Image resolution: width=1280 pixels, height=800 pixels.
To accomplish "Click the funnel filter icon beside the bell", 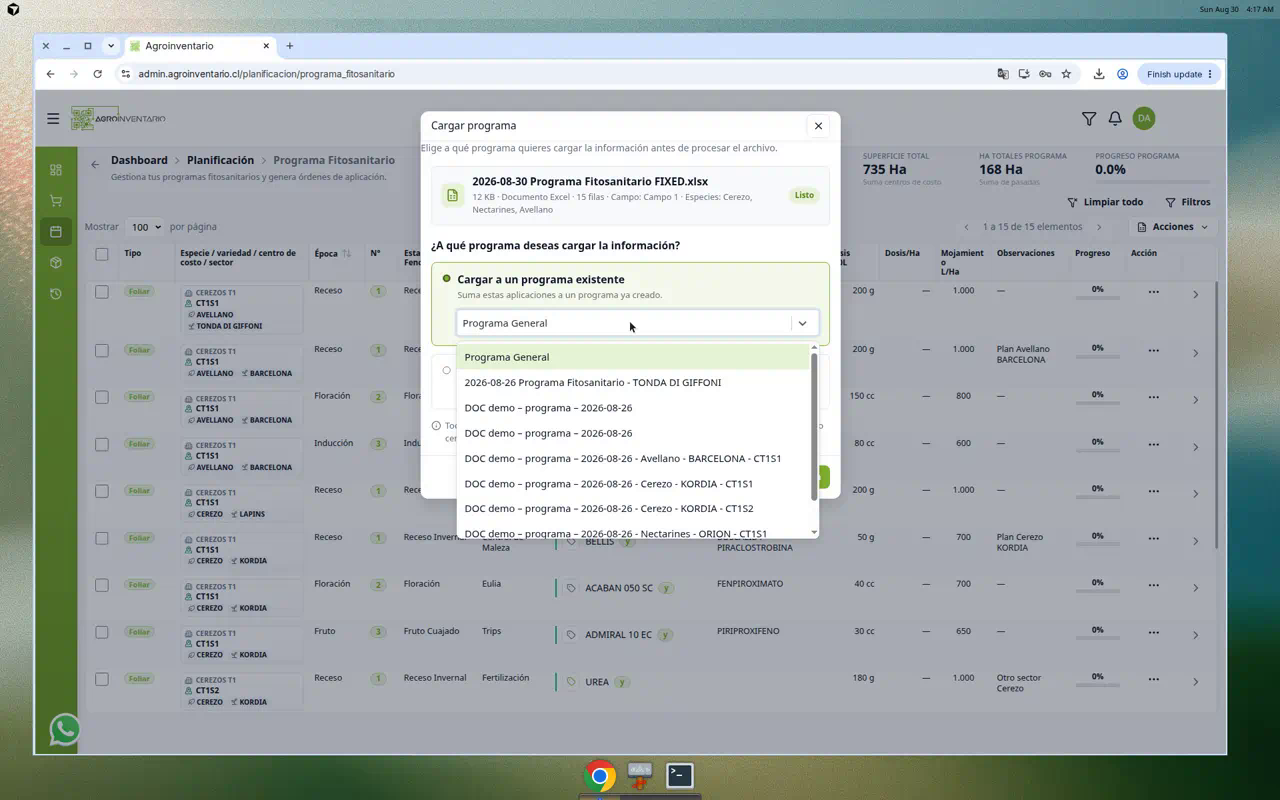I will coord(1089,118).
